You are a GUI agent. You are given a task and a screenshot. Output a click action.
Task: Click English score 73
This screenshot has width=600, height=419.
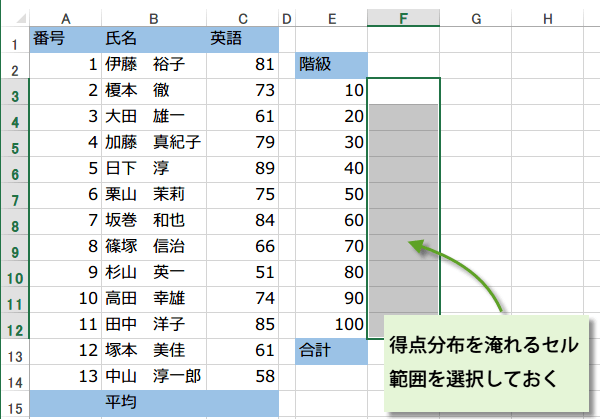pyautogui.click(x=243, y=92)
